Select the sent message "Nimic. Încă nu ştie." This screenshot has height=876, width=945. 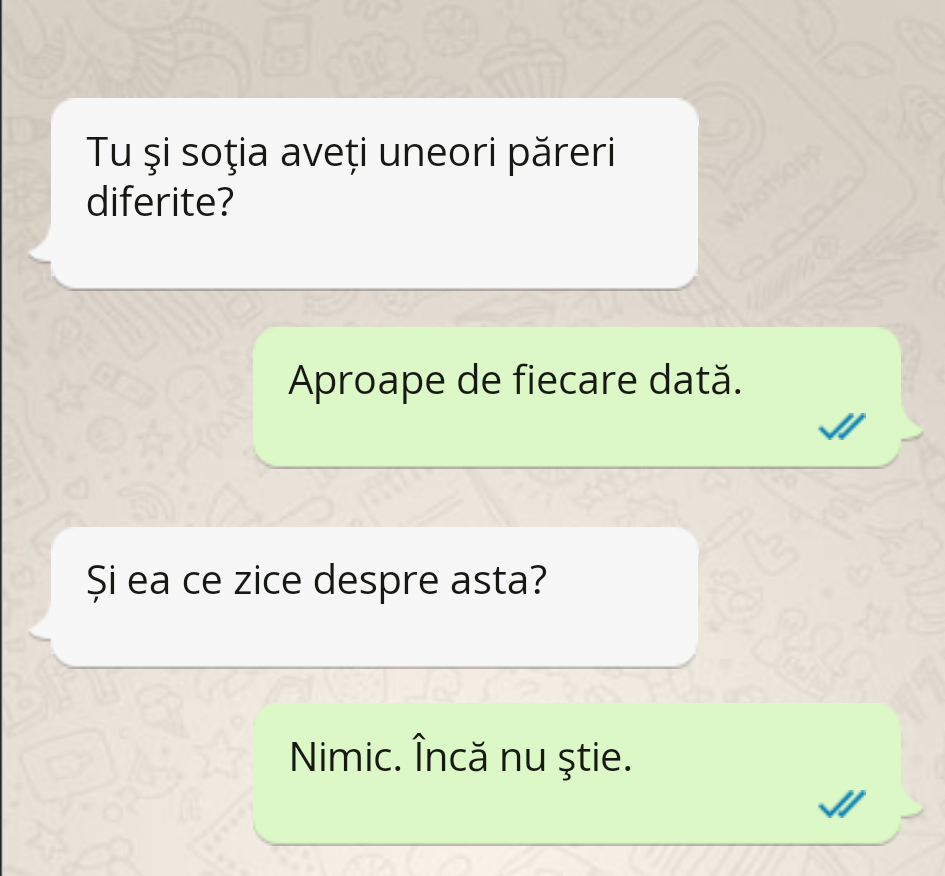(577, 774)
